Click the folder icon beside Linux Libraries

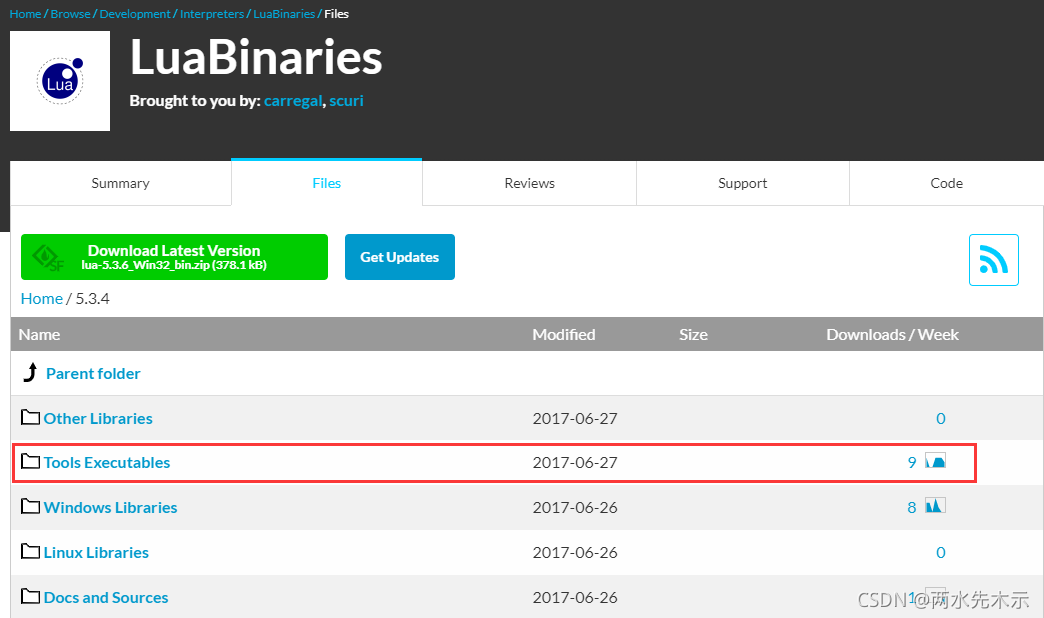[x=30, y=551]
